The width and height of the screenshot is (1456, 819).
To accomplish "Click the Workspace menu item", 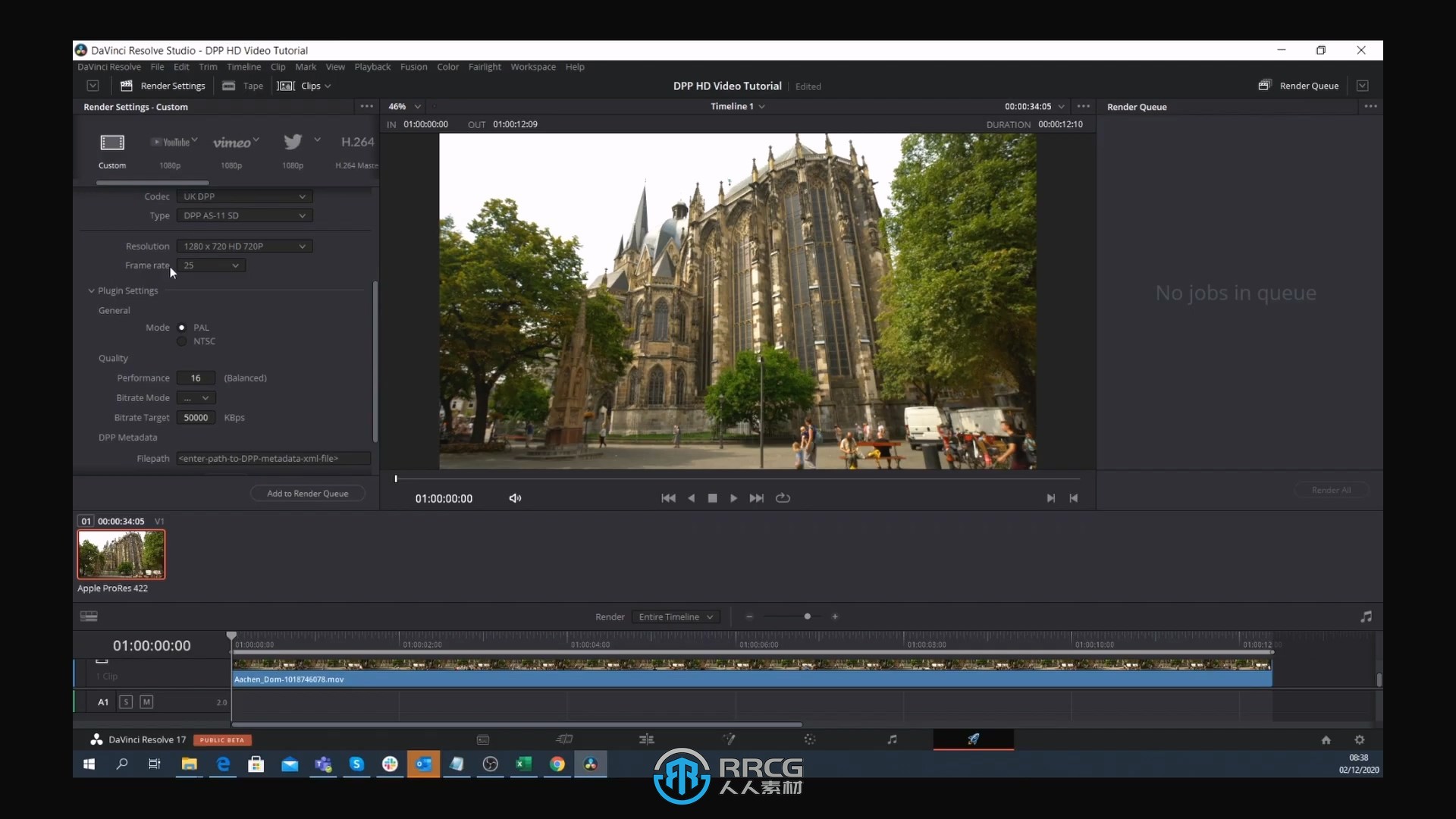I will (x=532, y=66).
